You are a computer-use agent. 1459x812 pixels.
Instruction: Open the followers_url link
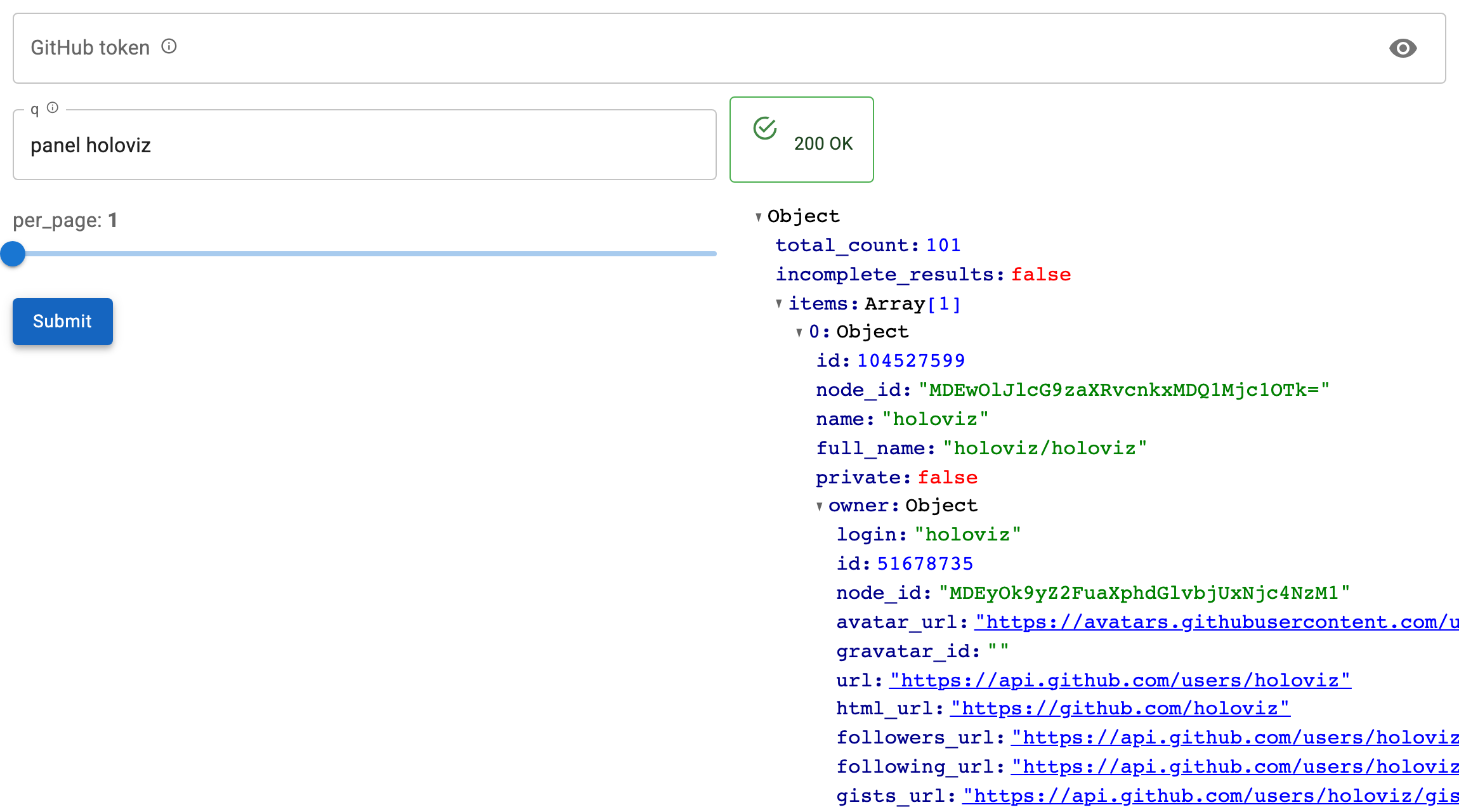click(x=1235, y=738)
